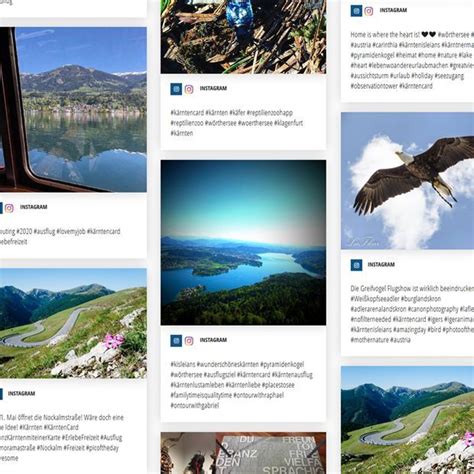The image size is (474, 474).
Task: Click the blue square icon above the #kitsleians post
Action: [x=176, y=341]
